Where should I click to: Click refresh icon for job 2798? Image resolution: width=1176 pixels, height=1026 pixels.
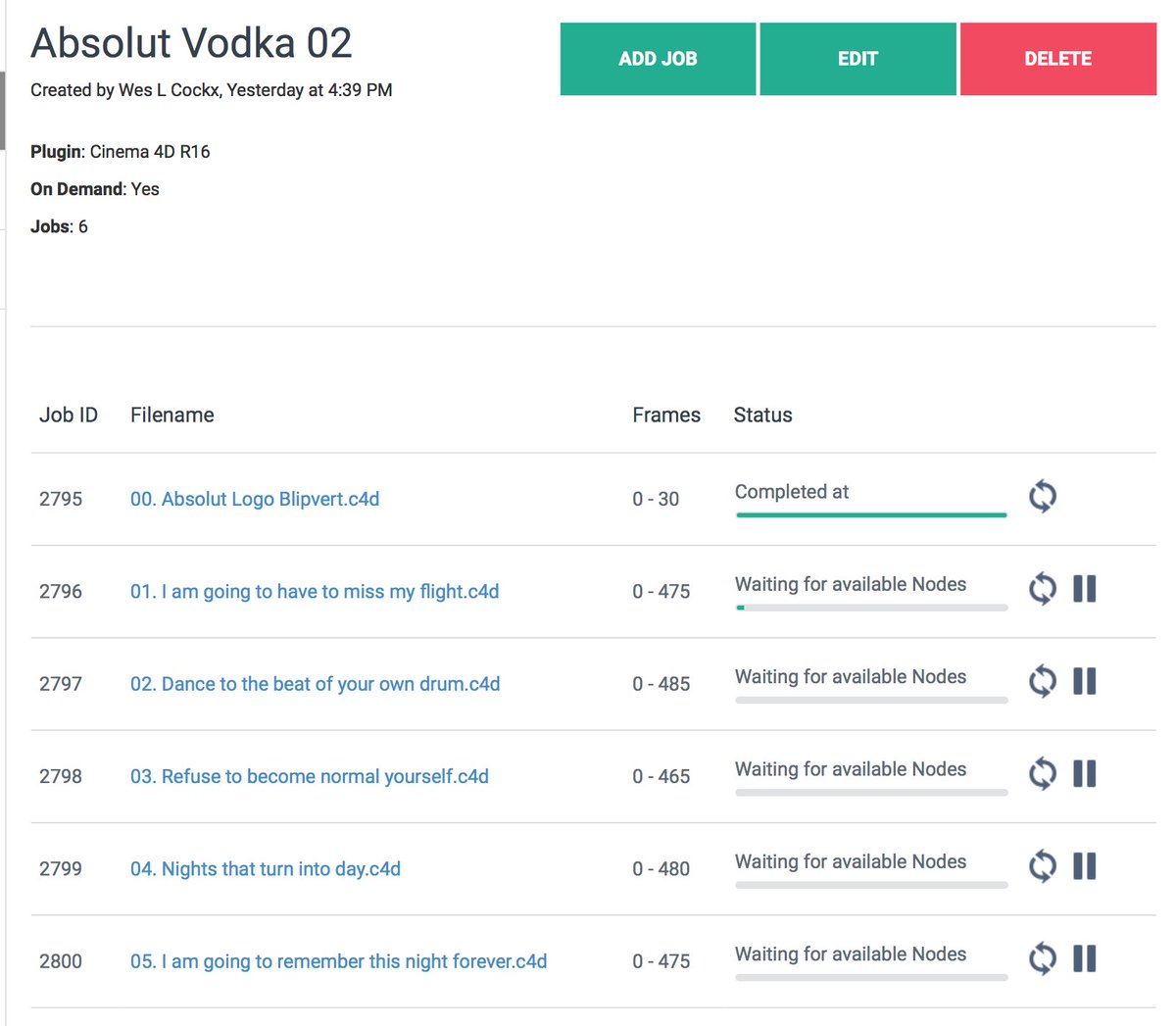pos(1043,774)
